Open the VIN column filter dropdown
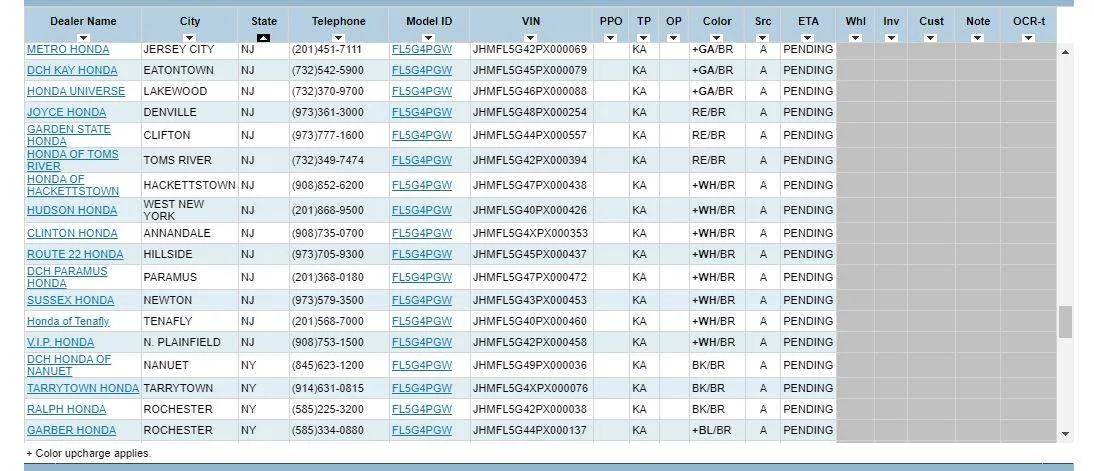The image size is (1094, 471). (x=530, y=38)
